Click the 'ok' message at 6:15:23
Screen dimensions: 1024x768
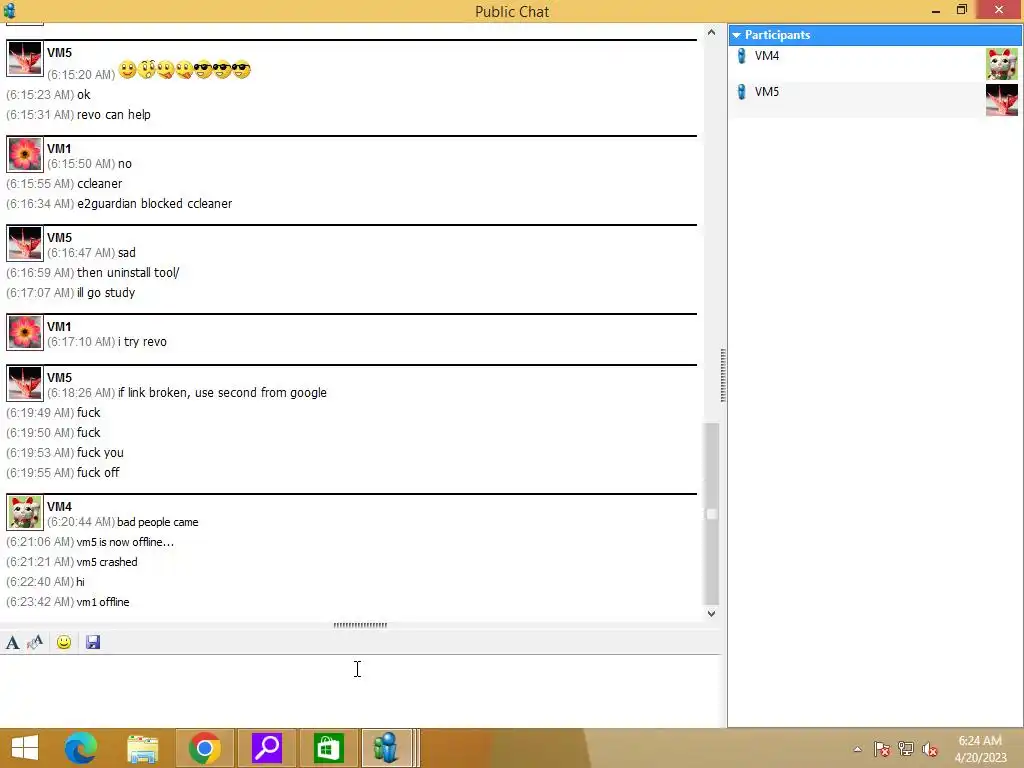point(84,95)
